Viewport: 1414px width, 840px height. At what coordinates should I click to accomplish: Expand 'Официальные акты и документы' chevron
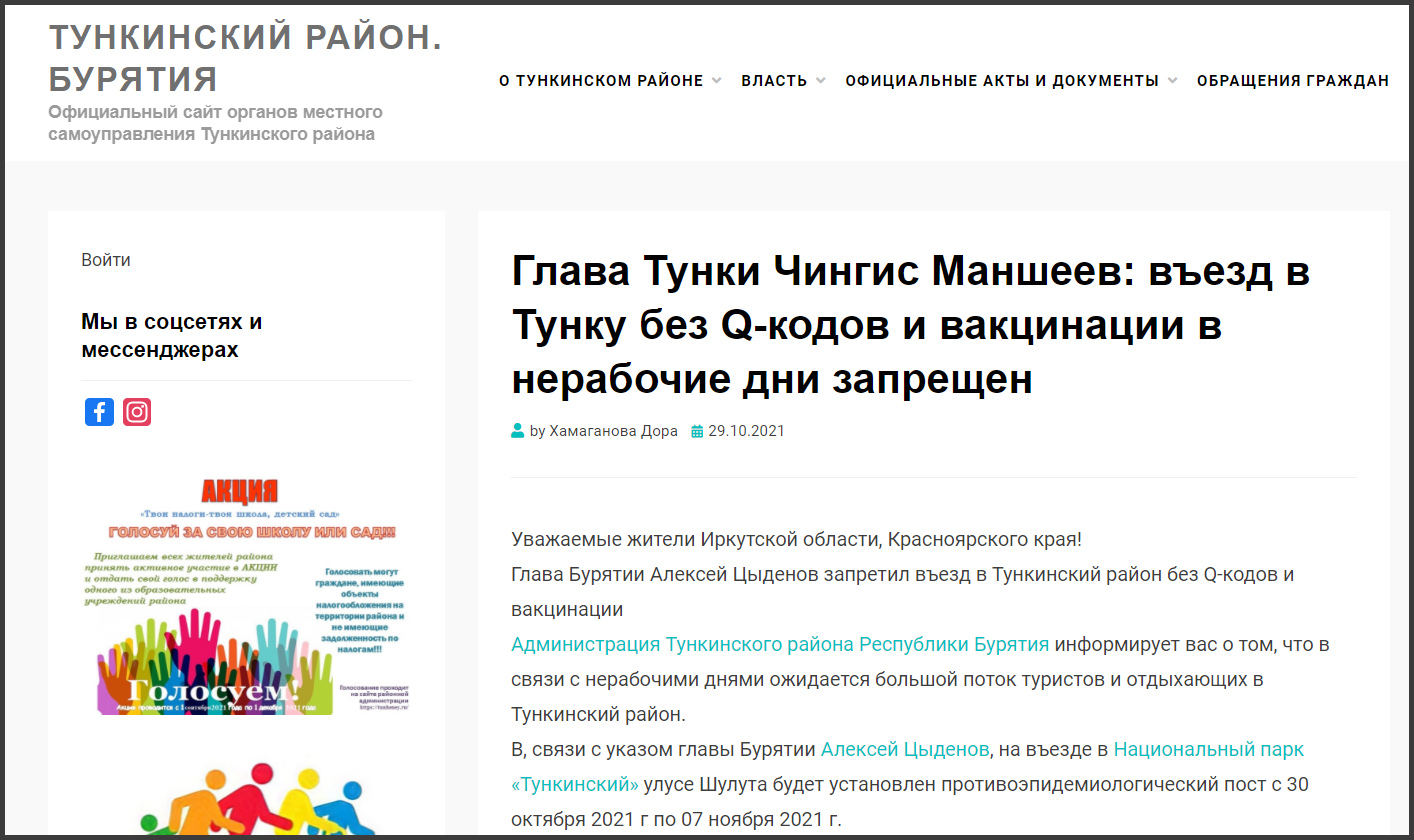click(x=1172, y=81)
